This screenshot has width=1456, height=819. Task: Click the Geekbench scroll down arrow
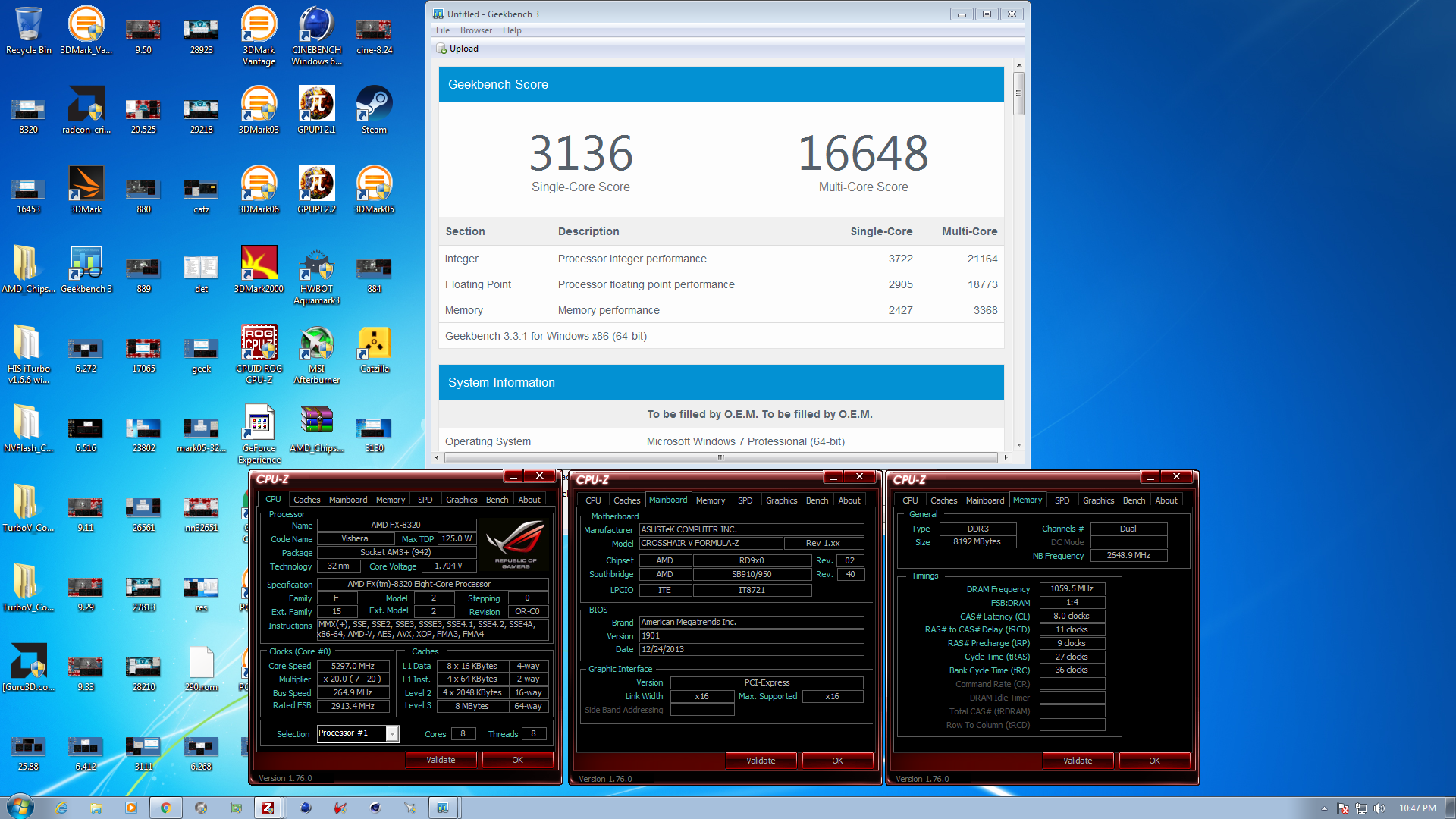(1018, 444)
